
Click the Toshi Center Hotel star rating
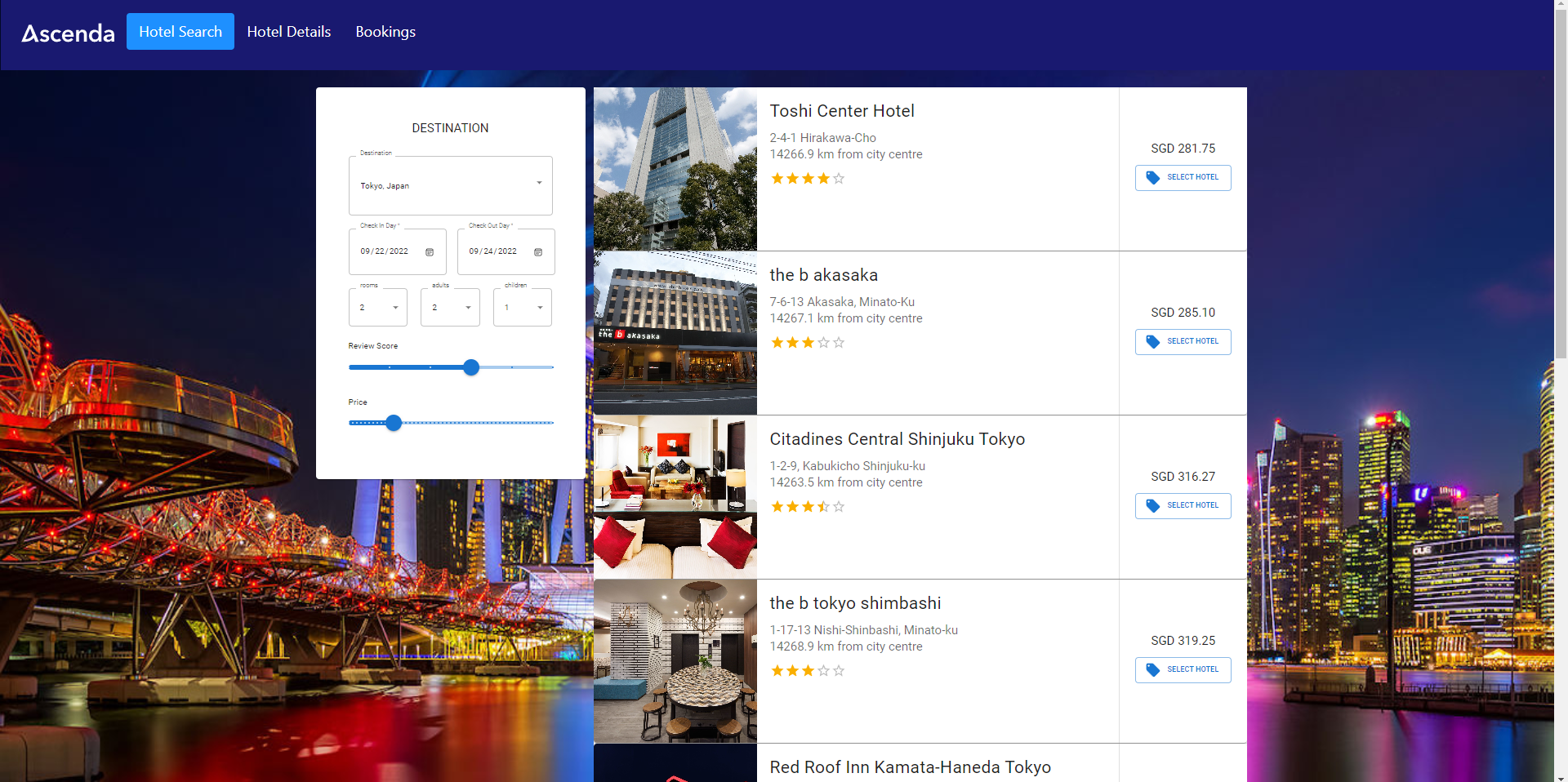pos(808,179)
